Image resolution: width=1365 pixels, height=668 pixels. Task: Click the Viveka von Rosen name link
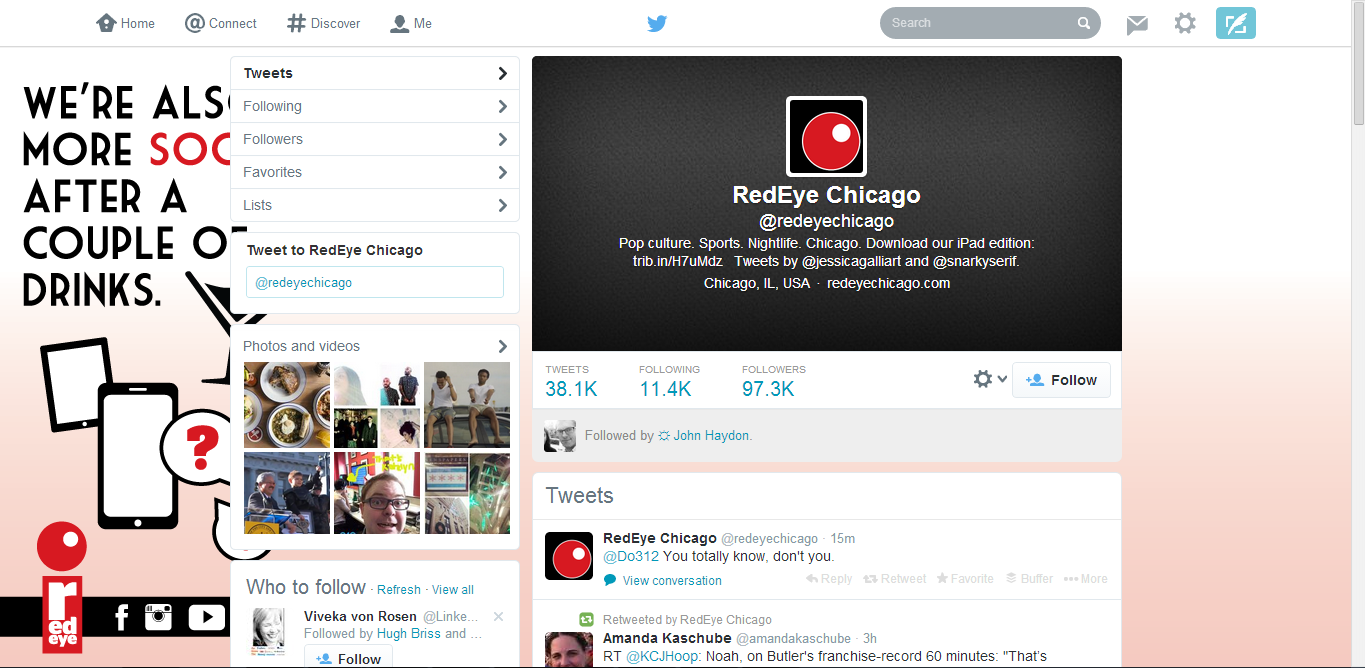click(360, 616)
